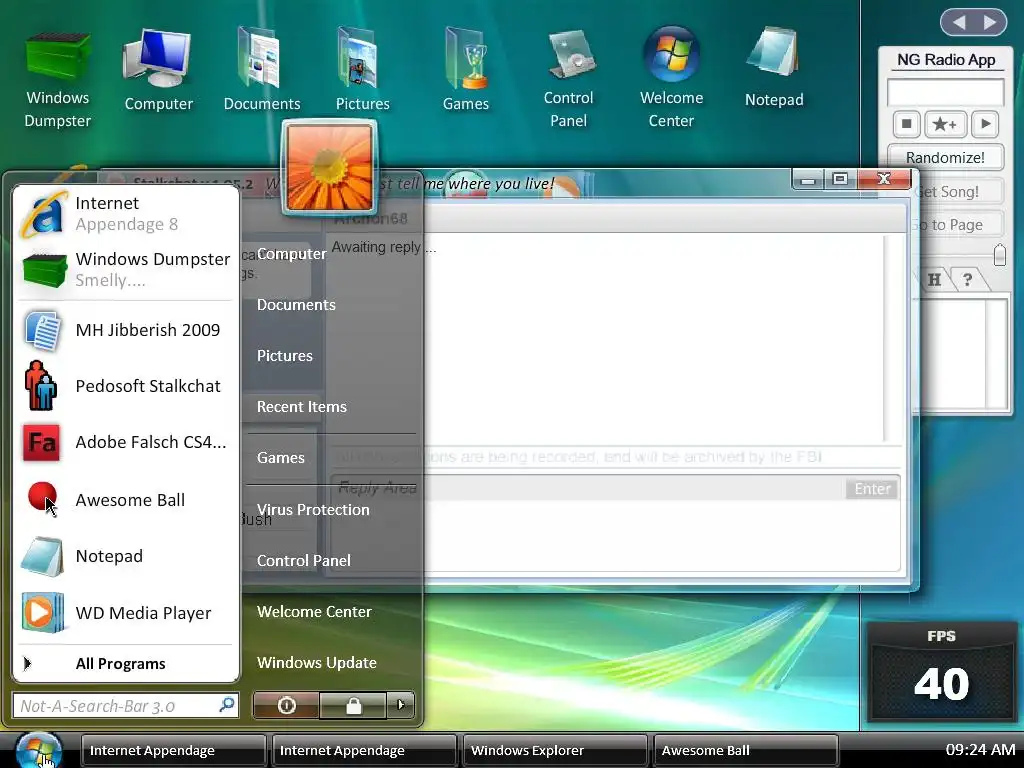Click the Randomize! button in Radio App
This screenshot has width=1024, height=768.
[945, 157]
